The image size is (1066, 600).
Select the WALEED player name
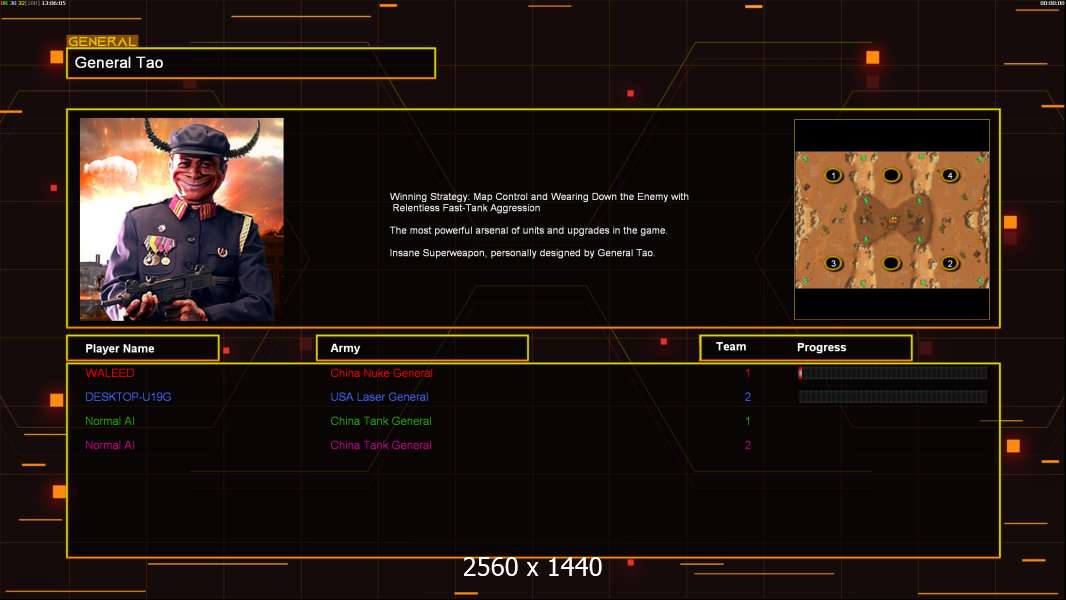click(109, 373)
